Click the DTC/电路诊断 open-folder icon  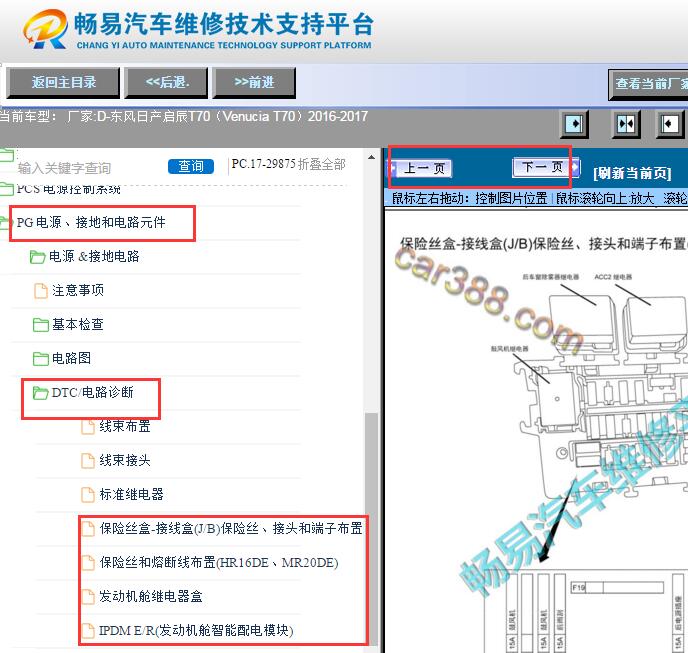(x=40, y=393)
